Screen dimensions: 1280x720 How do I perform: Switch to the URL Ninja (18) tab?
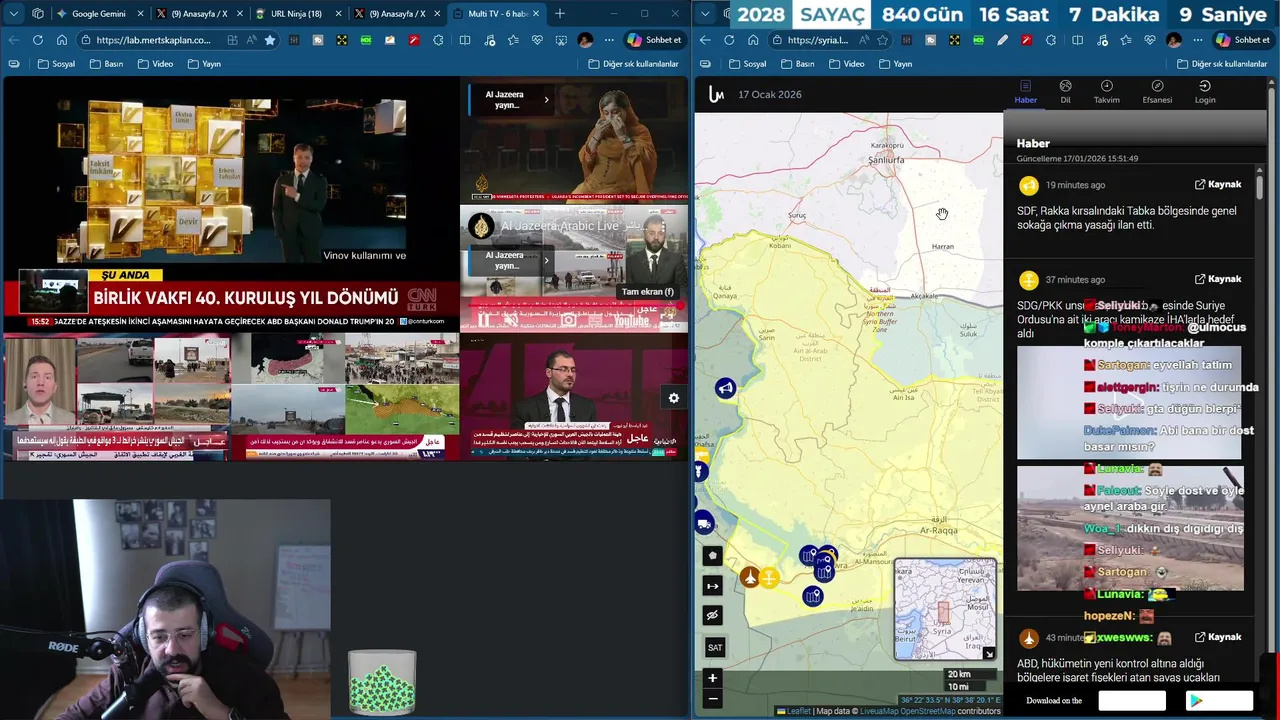click(296, 14)
